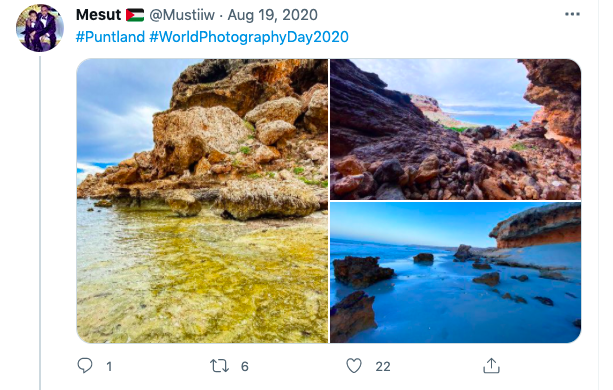View the dark rock canyon photo
This screenshot has height=390, width=613.
point(455,129)
